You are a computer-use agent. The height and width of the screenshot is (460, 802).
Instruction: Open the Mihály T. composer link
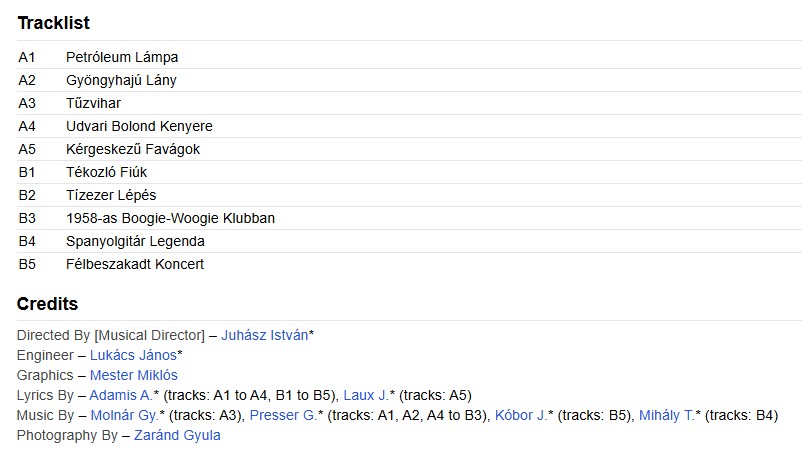666,415
